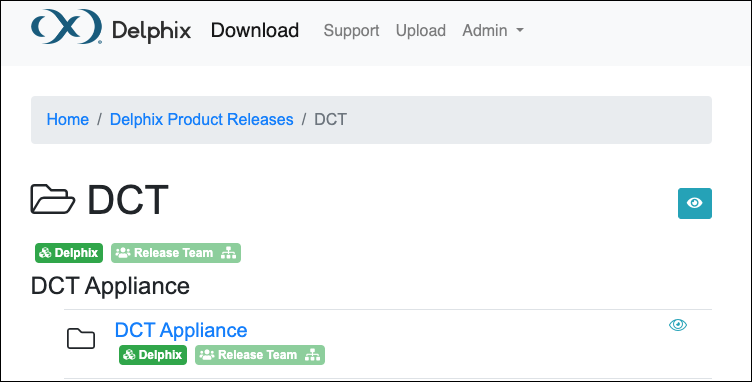
Task: Click the cubes icon in top Delphix badge
Action: 46,253
